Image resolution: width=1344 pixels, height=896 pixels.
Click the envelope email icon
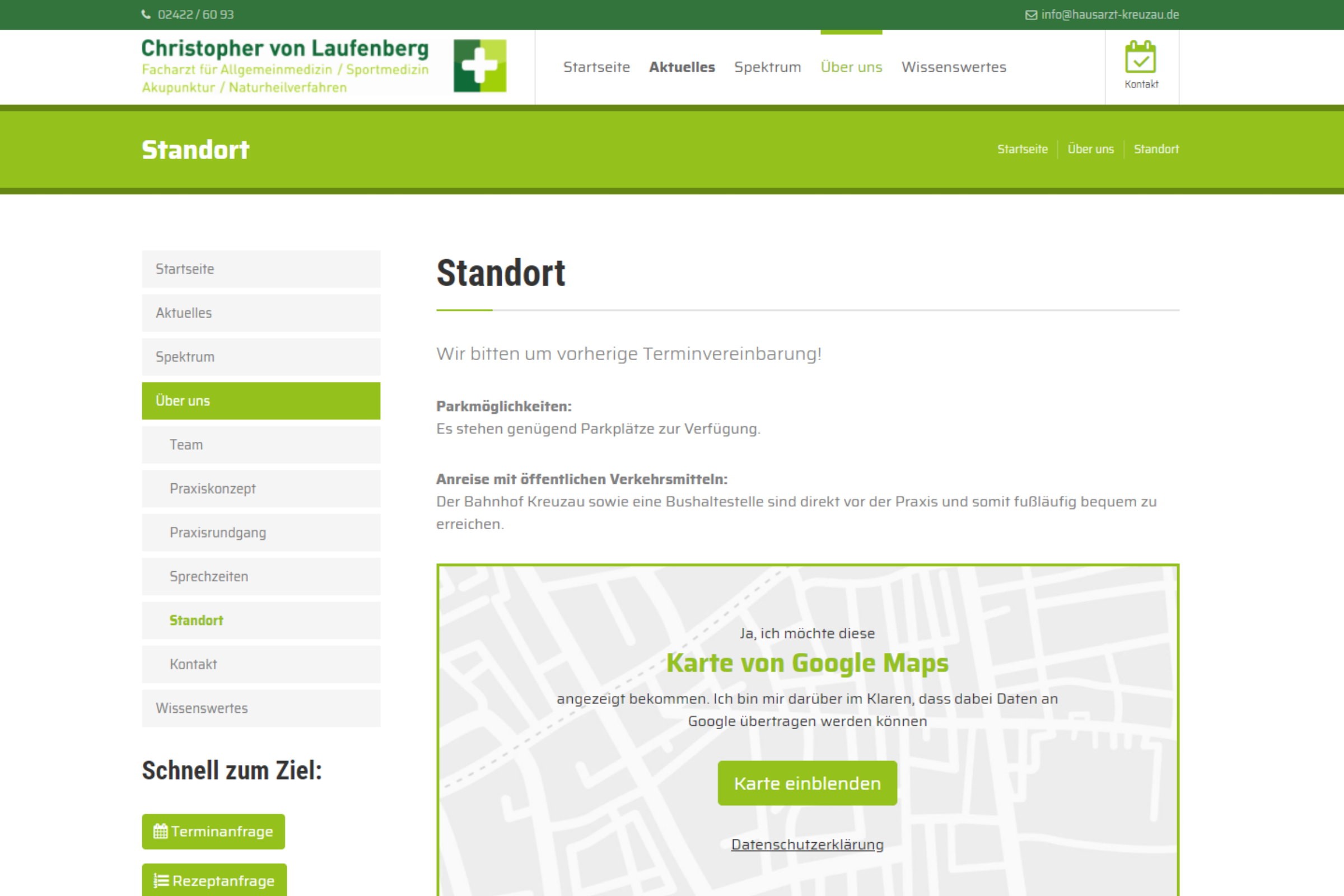point(1031,15)
